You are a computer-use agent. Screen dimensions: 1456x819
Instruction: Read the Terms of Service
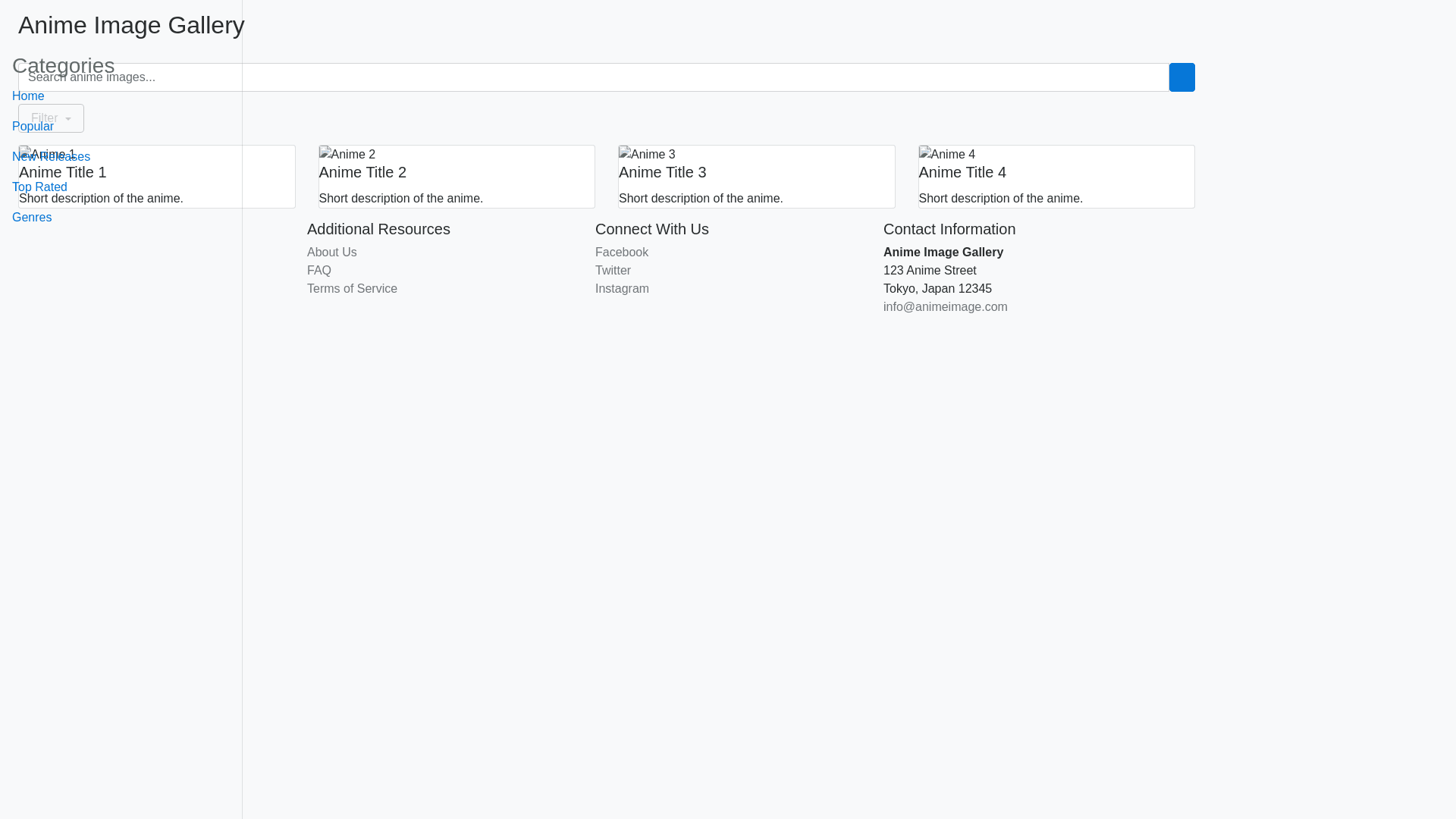(x=351, y=288)
